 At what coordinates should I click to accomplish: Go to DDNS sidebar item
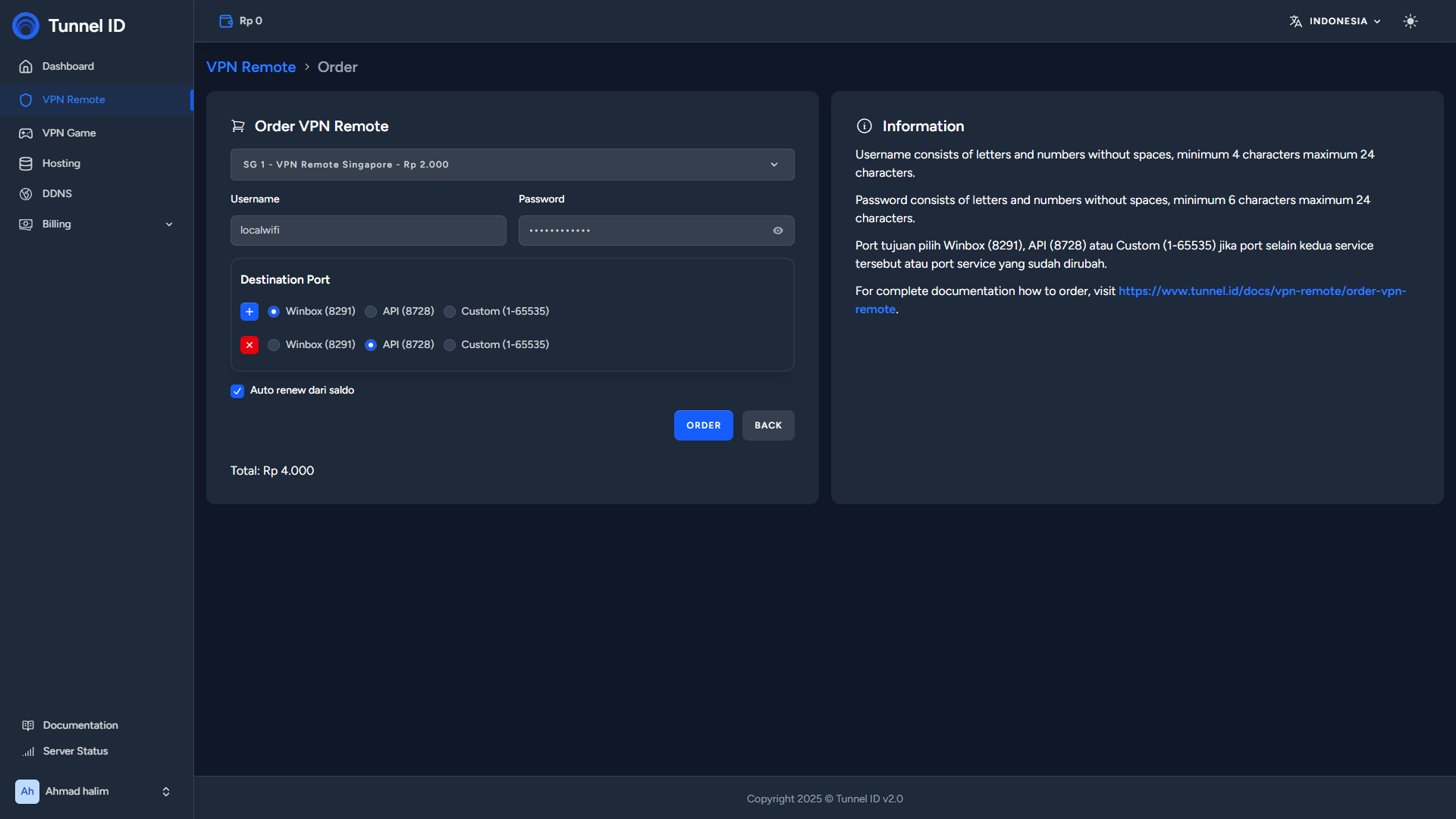57,193
